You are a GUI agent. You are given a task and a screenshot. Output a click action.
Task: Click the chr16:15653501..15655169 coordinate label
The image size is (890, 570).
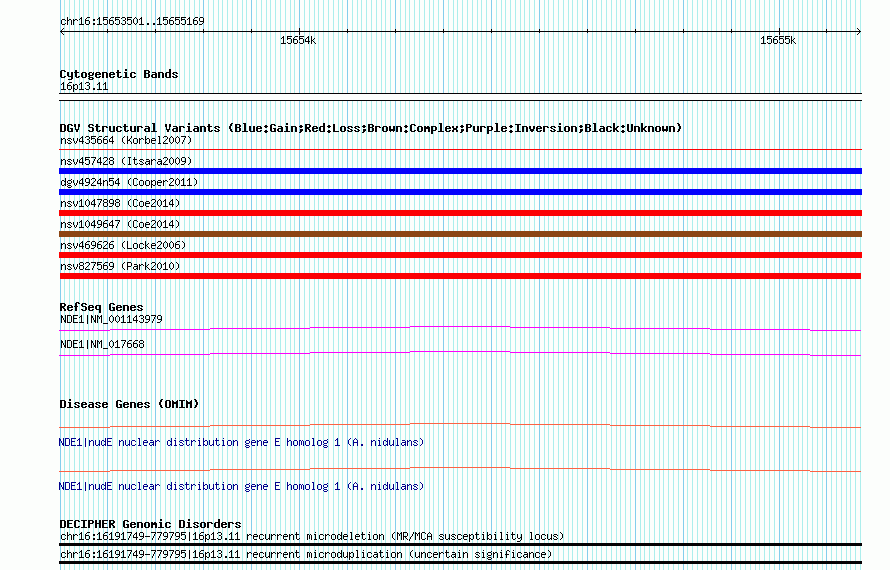tap(132, 21)
